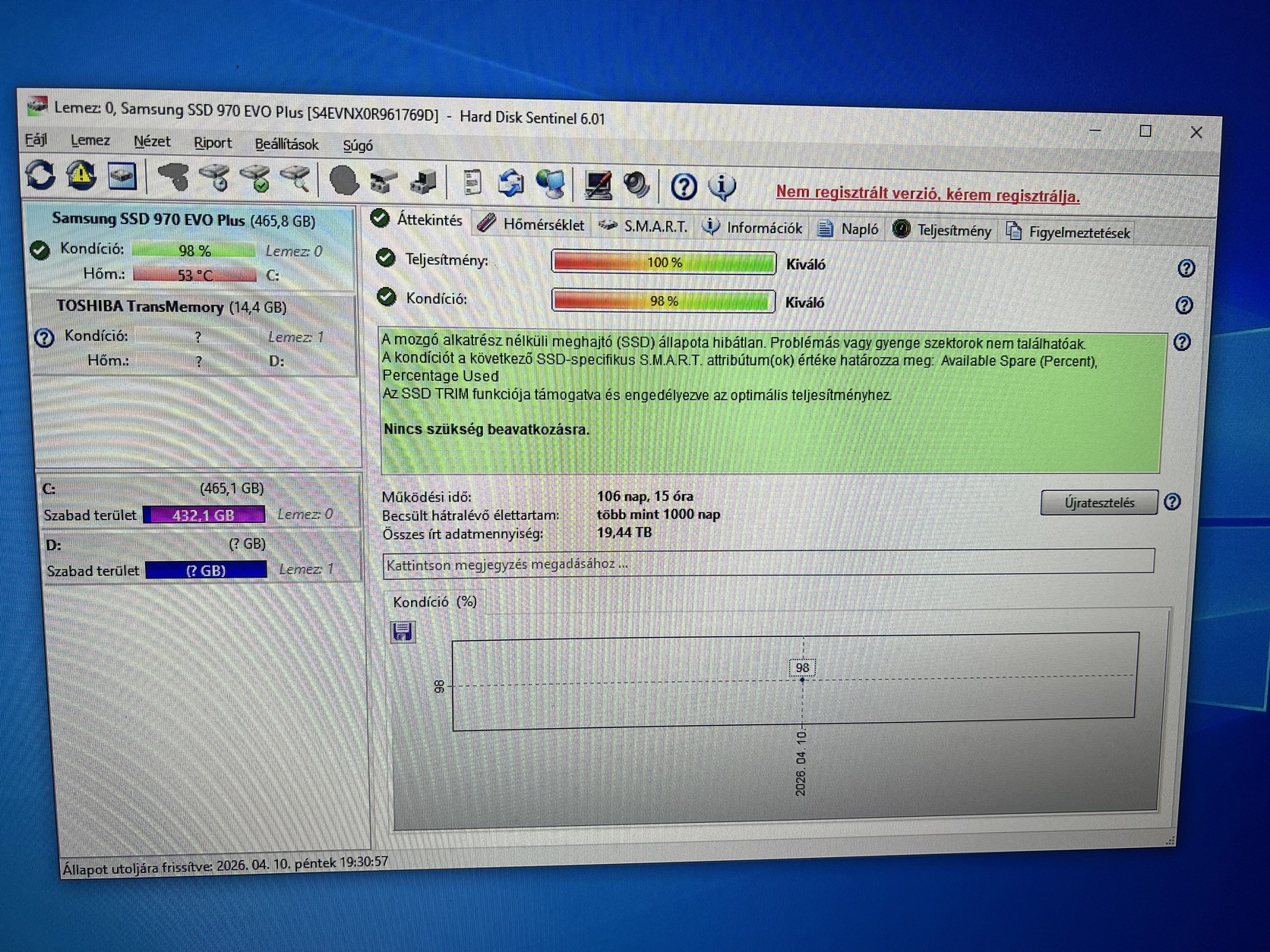Open the Beállítások menu
The image size is (1270, 952).
(x=286, y=144)
